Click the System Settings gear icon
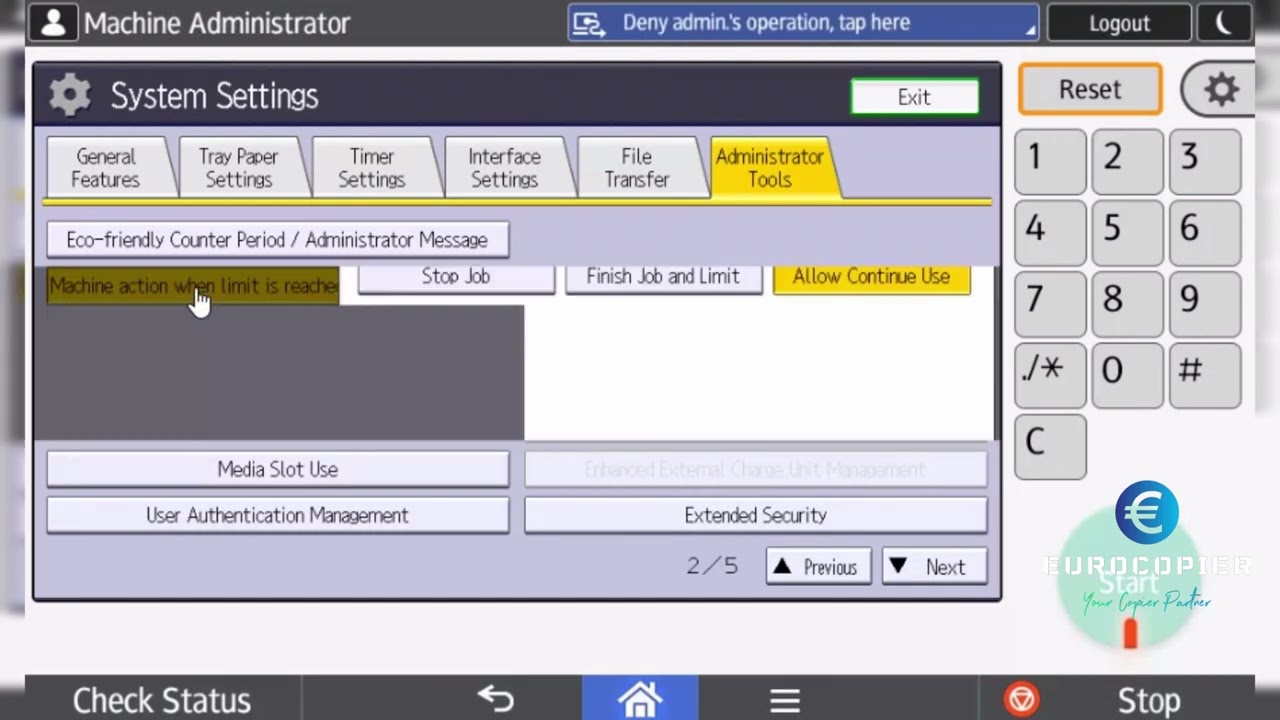The height and width of the screenshot is (720, 1280). tap(70, 96)
